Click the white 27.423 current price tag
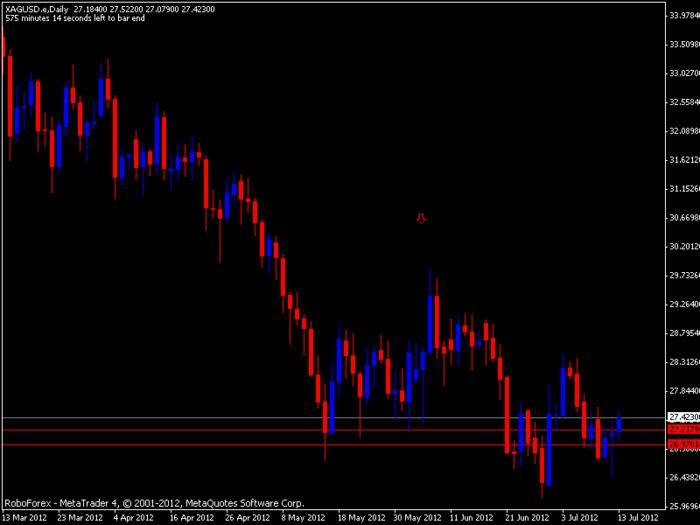 tap(684, 417)
